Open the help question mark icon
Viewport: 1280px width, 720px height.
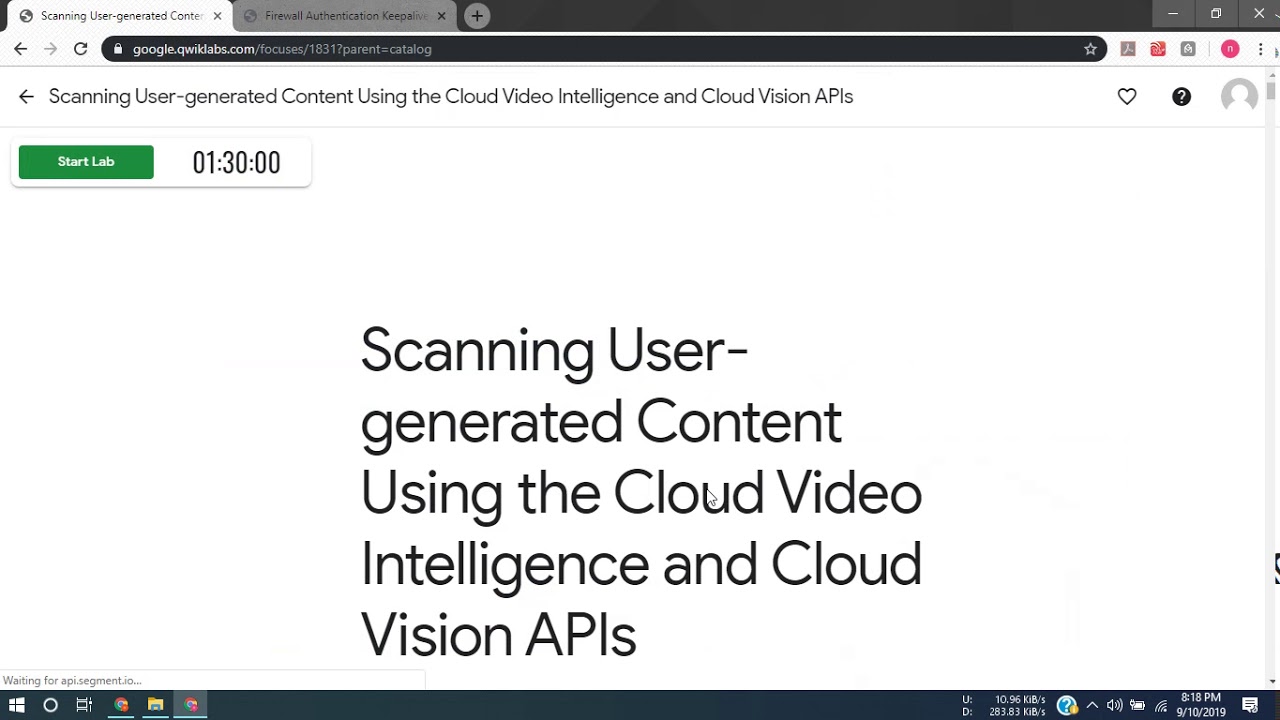[1181, 96]
